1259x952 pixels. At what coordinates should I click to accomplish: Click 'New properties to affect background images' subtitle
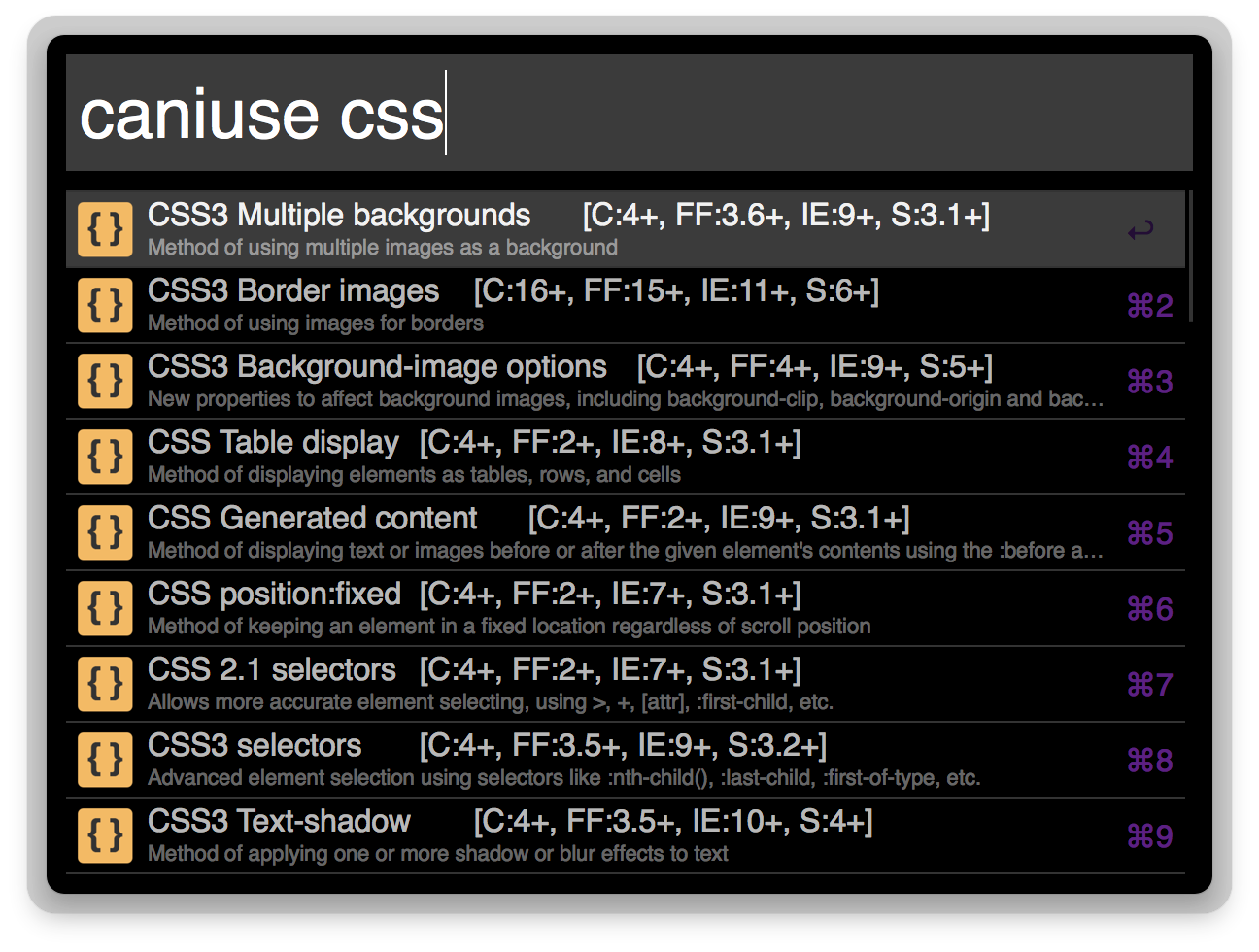[626, 399]
